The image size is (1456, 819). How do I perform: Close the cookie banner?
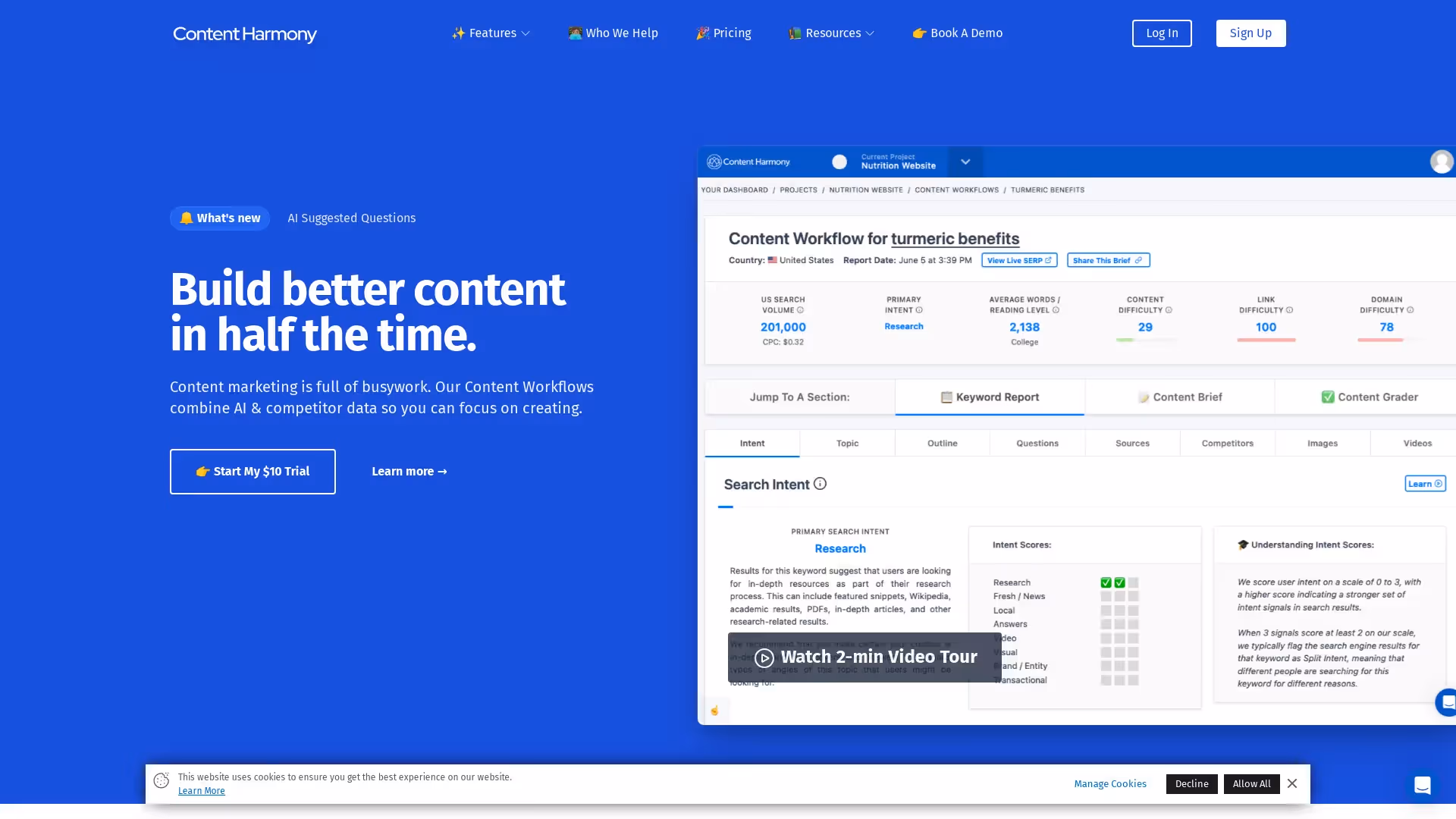click(1292, 783)
